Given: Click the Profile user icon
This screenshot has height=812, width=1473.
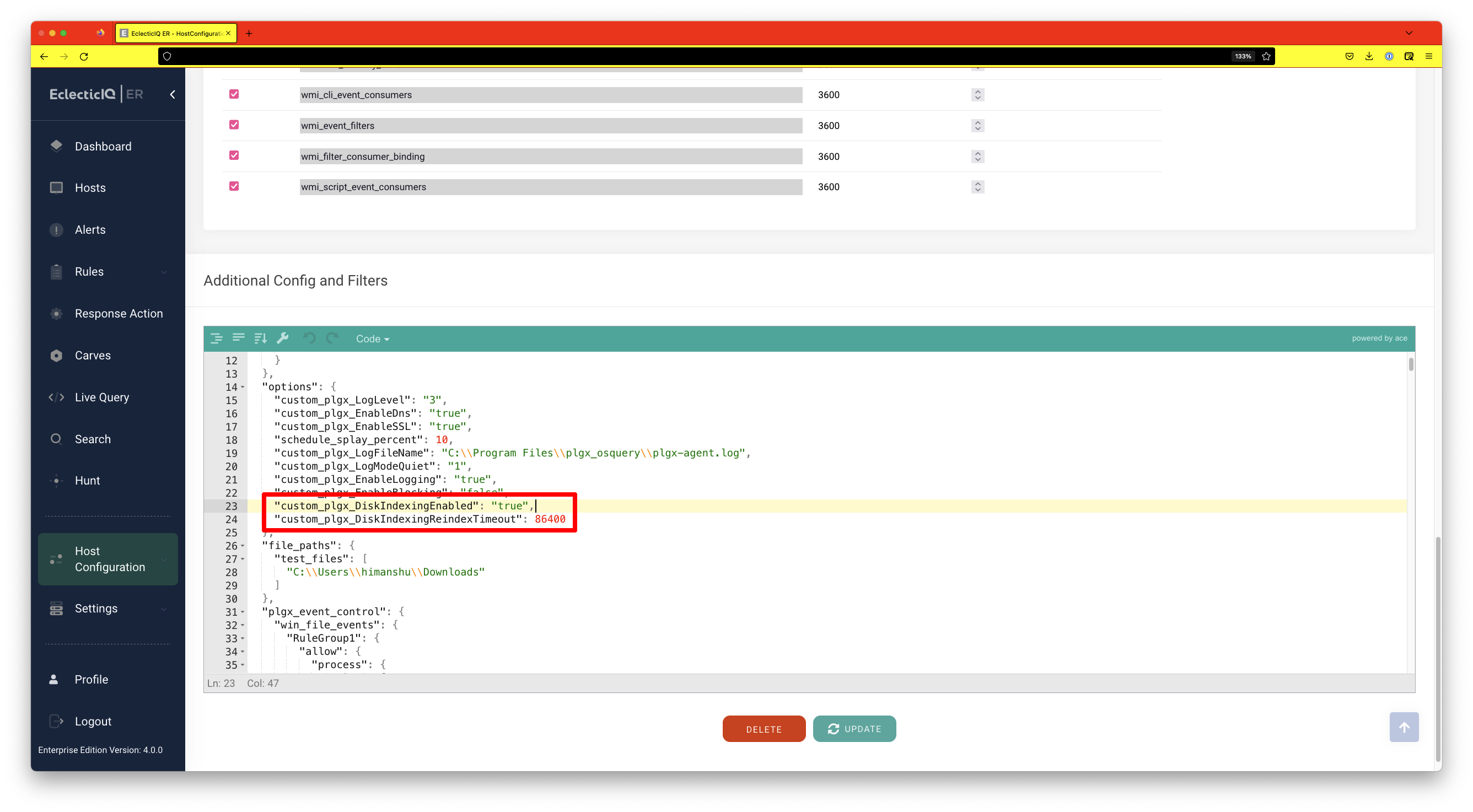Looking at the screenshot, I should click(54, 679).
